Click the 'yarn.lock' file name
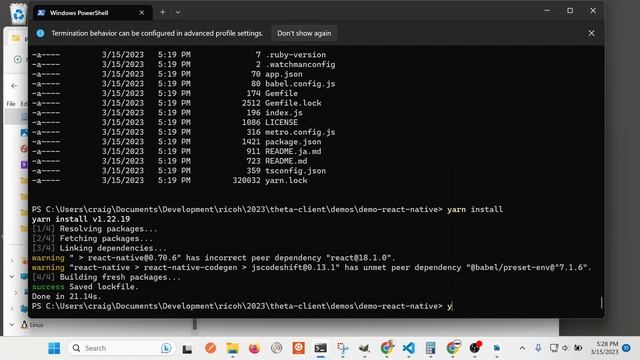This screenshot has height=360, width=640. [286, 180]
